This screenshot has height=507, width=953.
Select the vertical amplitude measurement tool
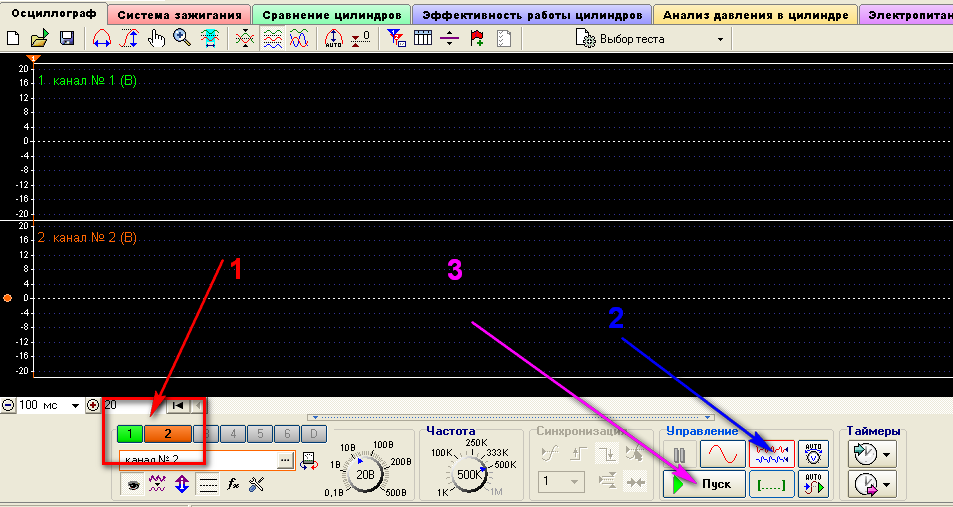(x=129, y=40)
